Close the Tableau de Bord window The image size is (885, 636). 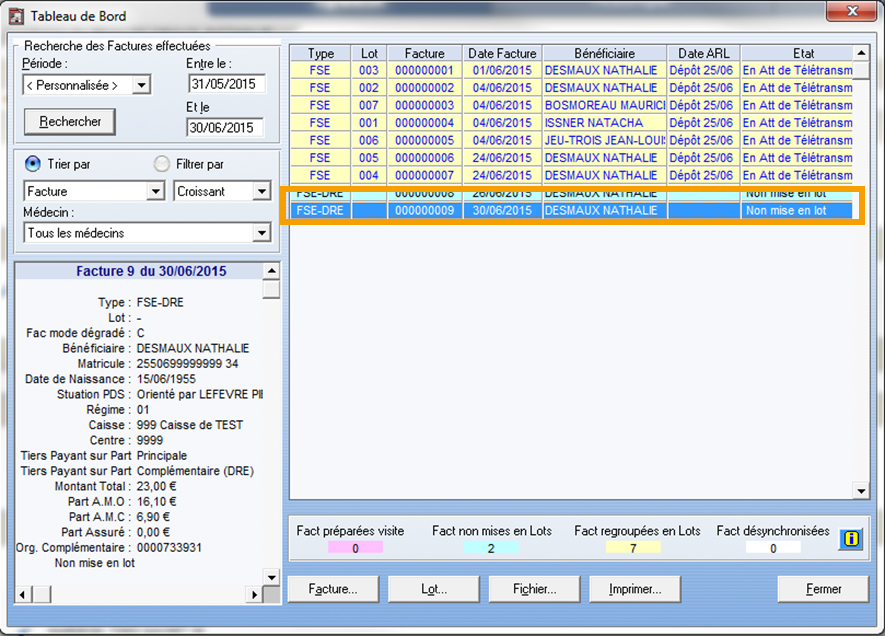[x=852, y=11]
